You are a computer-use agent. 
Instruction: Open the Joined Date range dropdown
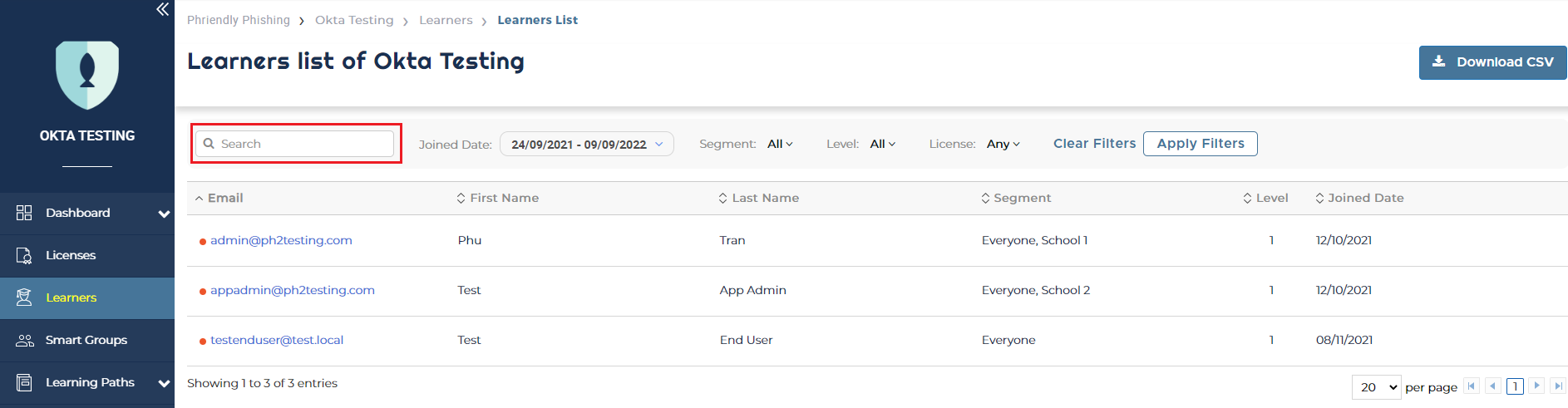pyautogui.click(x=587, y=144)
